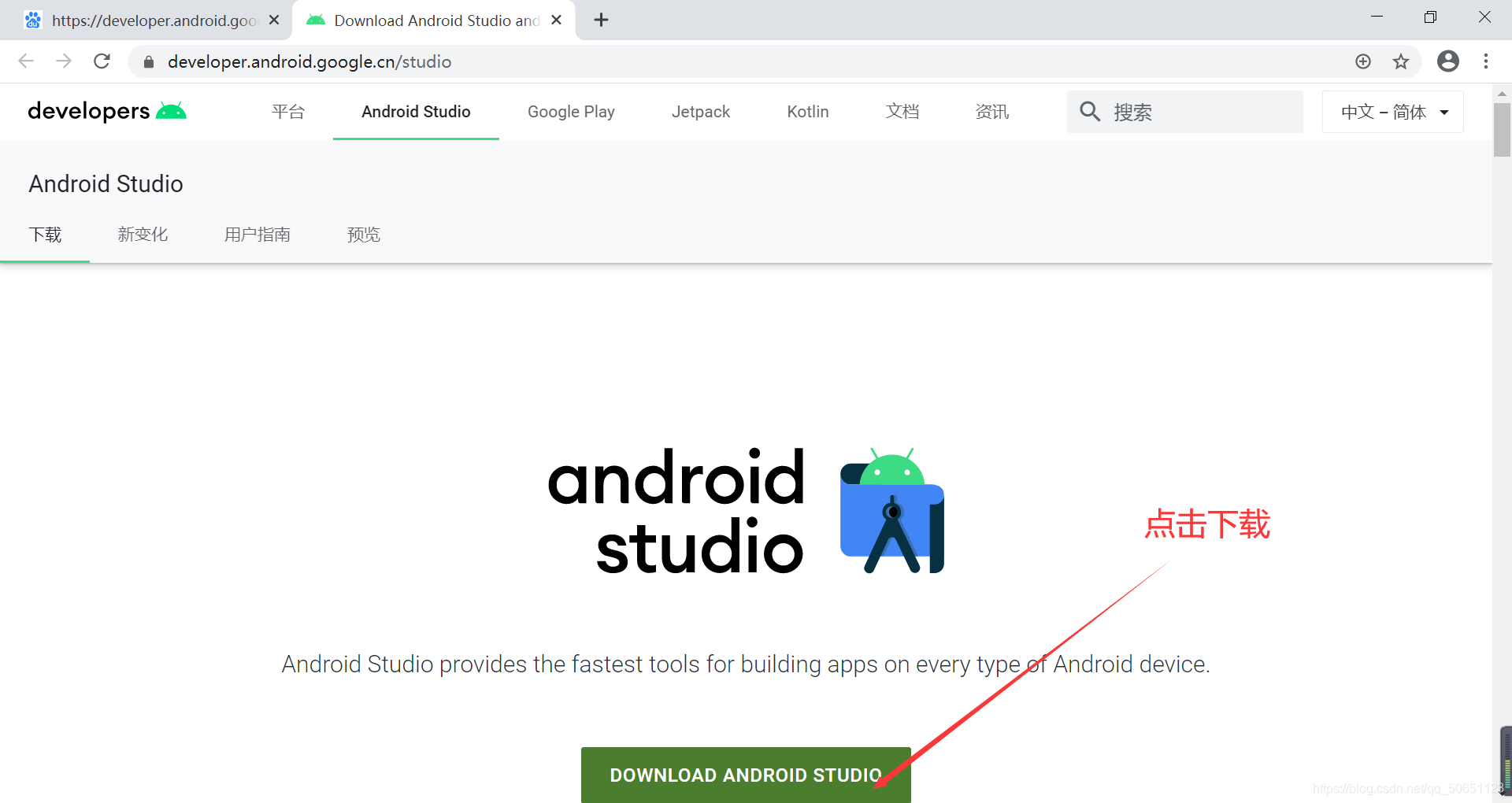The image size is (1512, 803).
Task: Click the padlock site security icon
Action: click(x=149, y=61)
